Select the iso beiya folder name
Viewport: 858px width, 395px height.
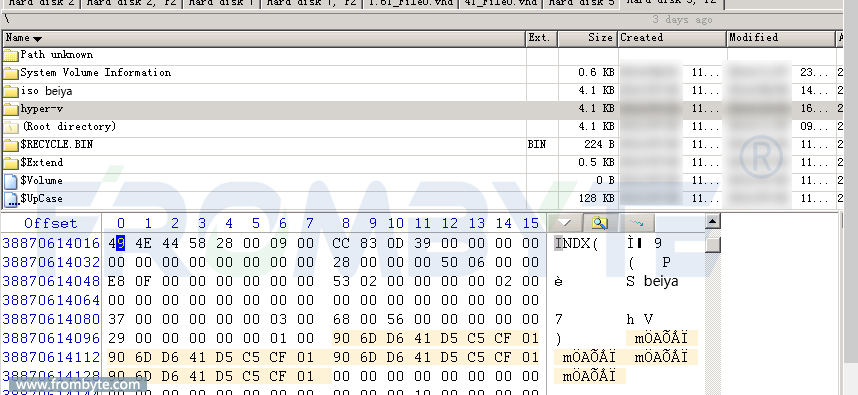pos(46,91)
